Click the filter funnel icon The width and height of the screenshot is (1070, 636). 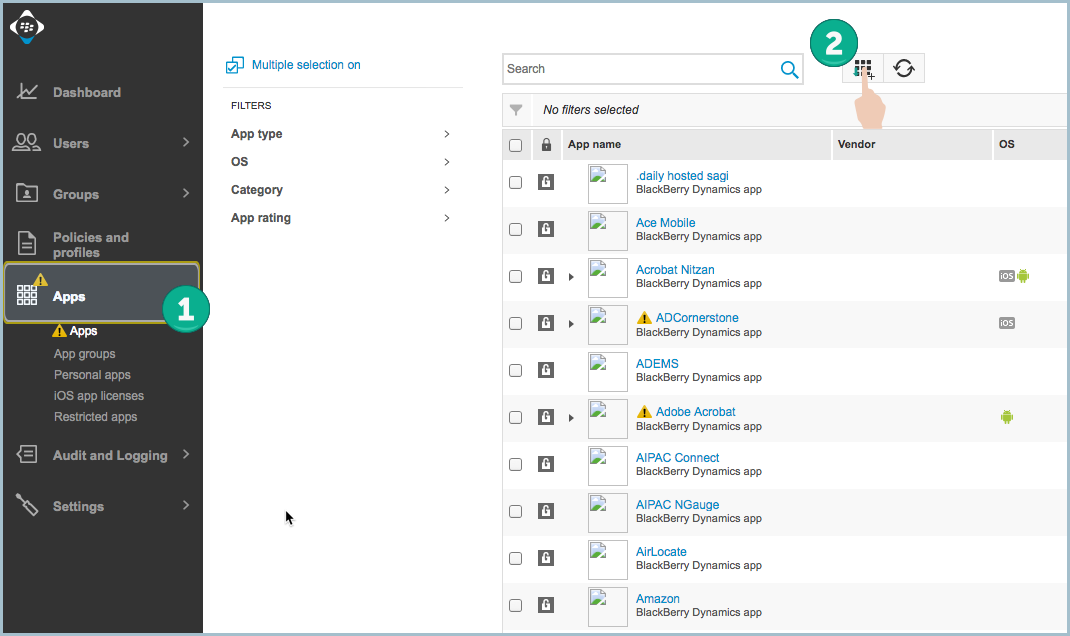[x=516, y=110]
